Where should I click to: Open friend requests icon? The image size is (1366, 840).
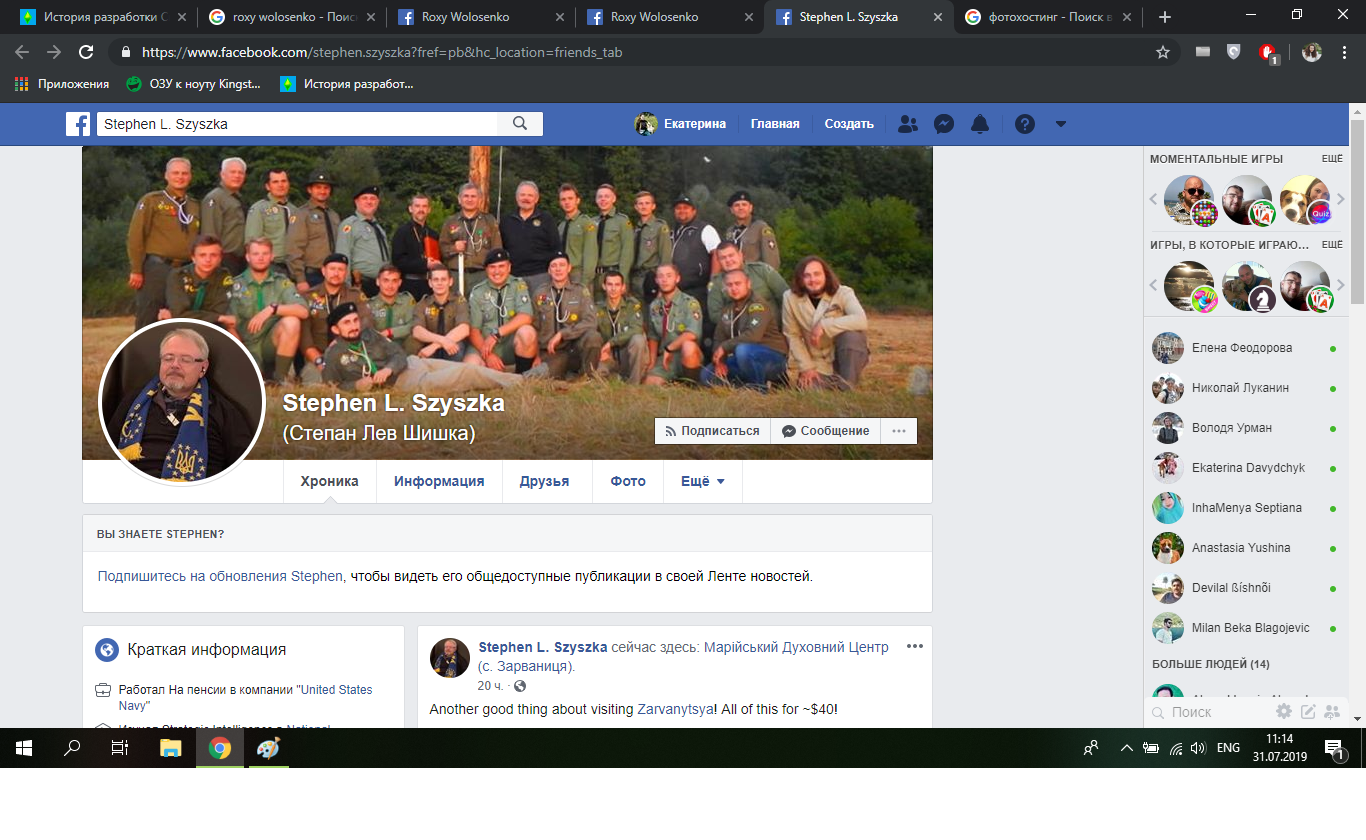point(908,124)
